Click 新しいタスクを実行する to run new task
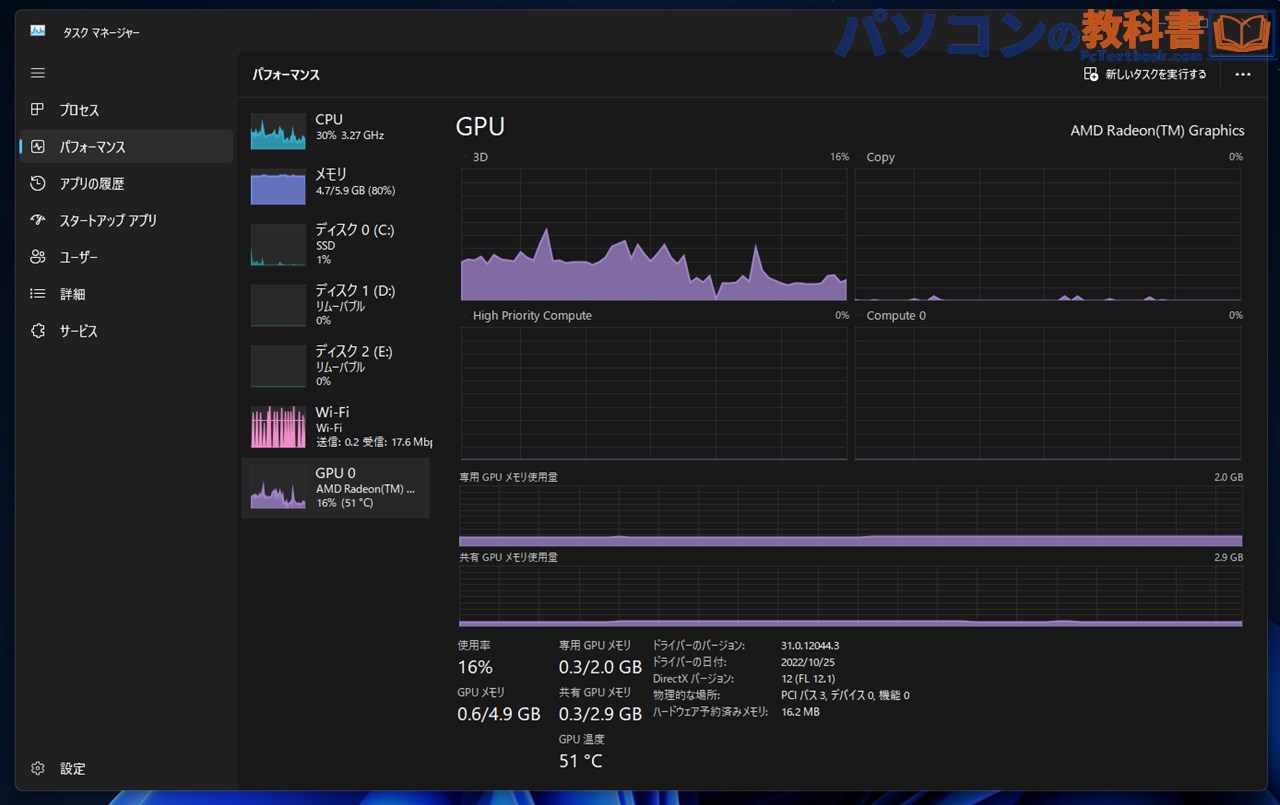 click(x=1146, y=74)
